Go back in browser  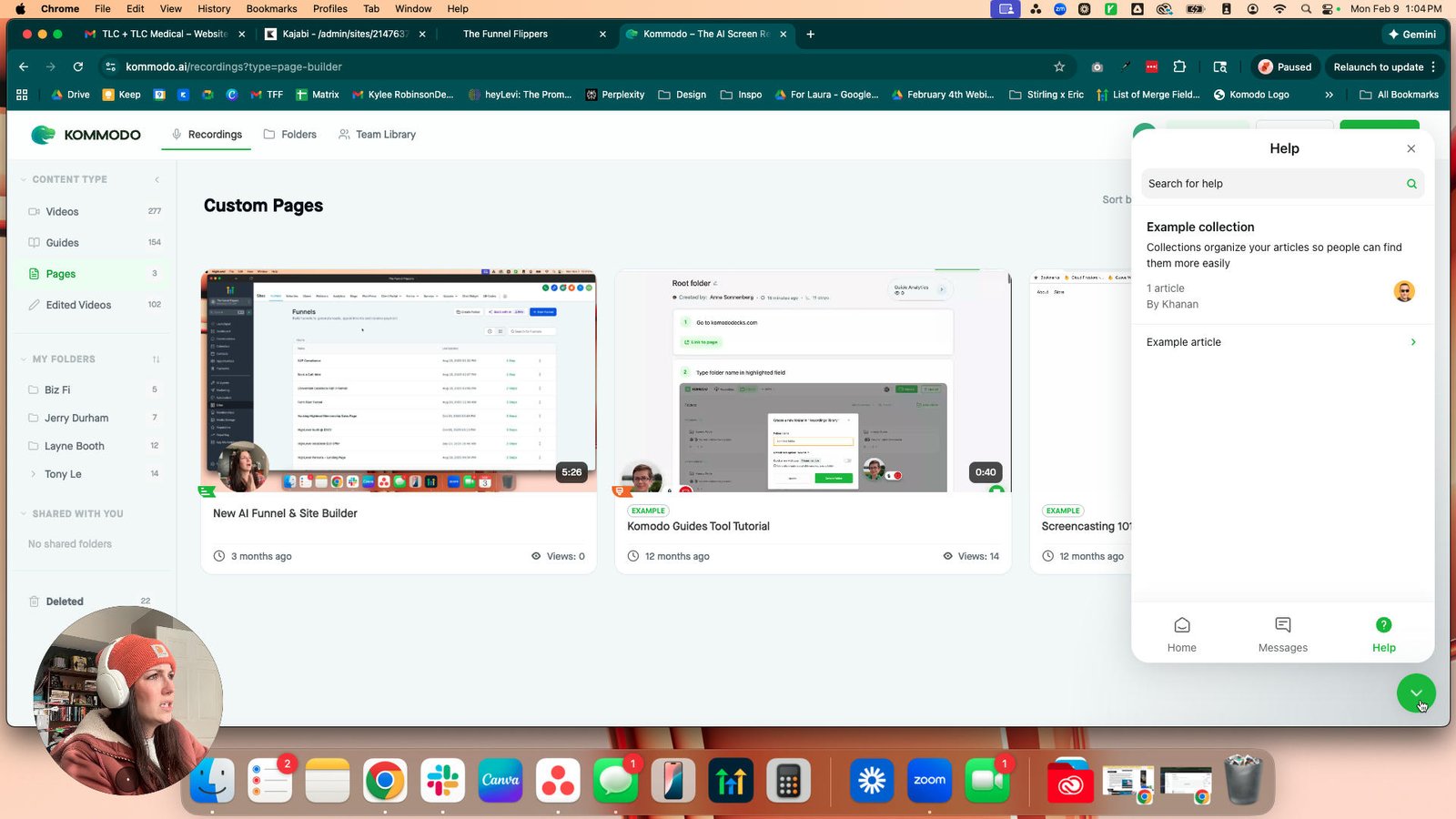[x=24, y=66]
